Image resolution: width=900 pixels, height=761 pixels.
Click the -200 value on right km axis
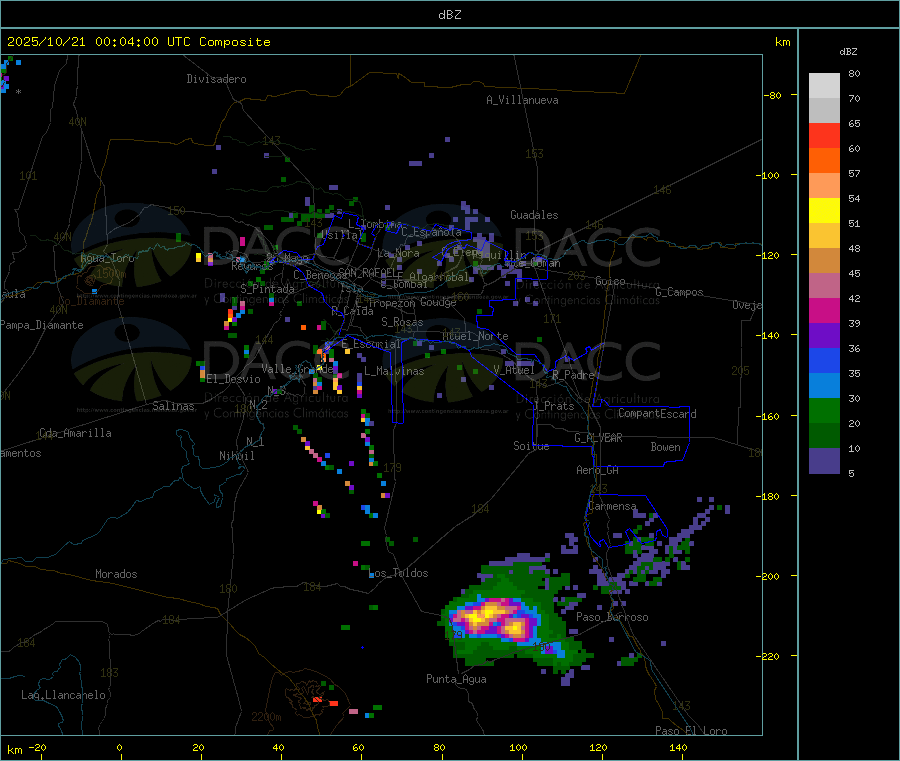770,576
